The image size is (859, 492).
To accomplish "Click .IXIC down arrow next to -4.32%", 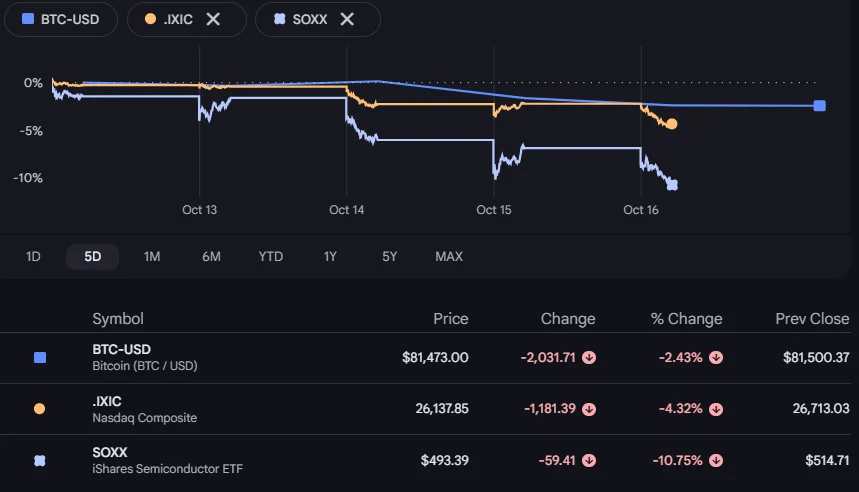I will pyautogui.click(x=715, y=409).
